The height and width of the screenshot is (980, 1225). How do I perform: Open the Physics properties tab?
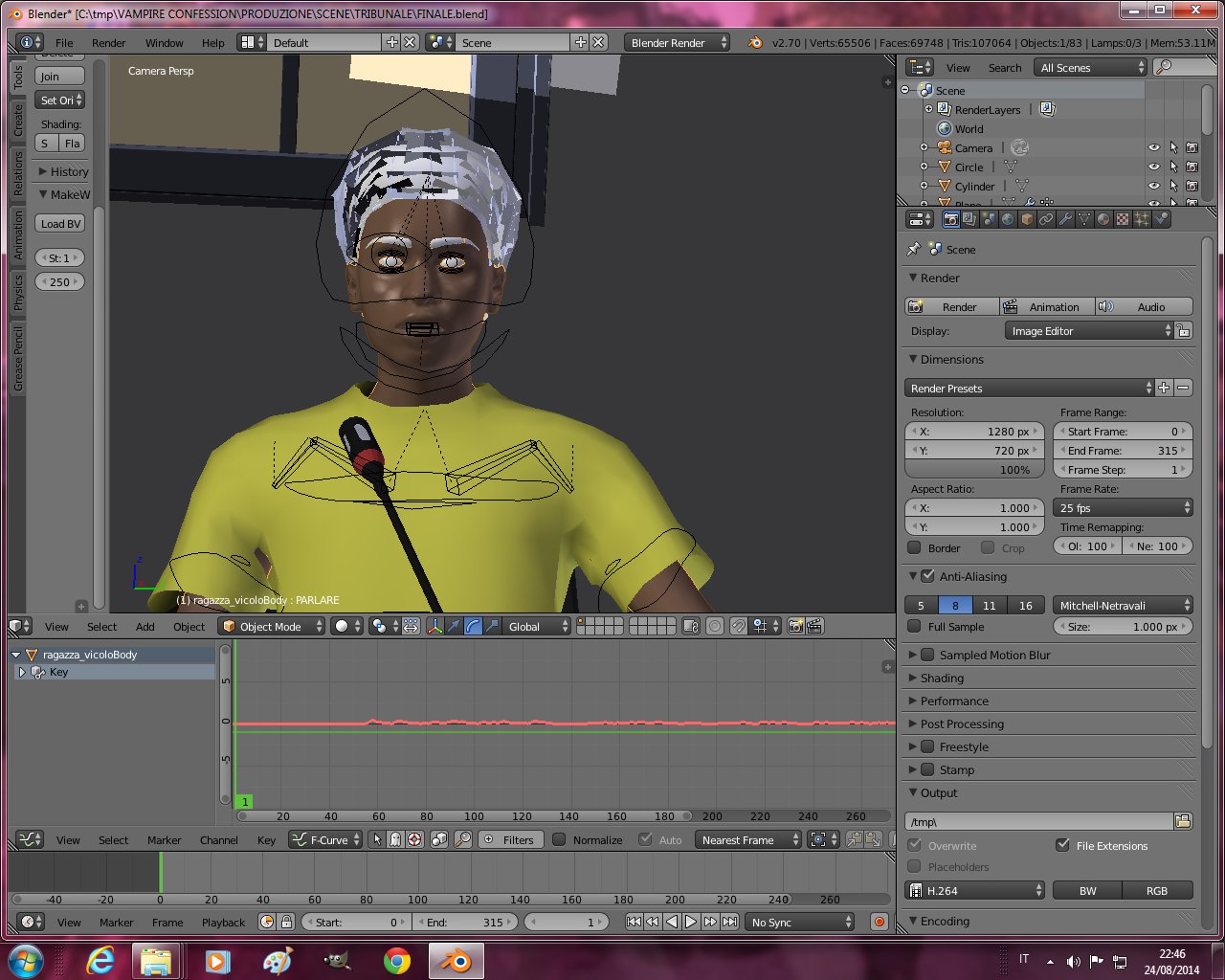click(1161, 219)
